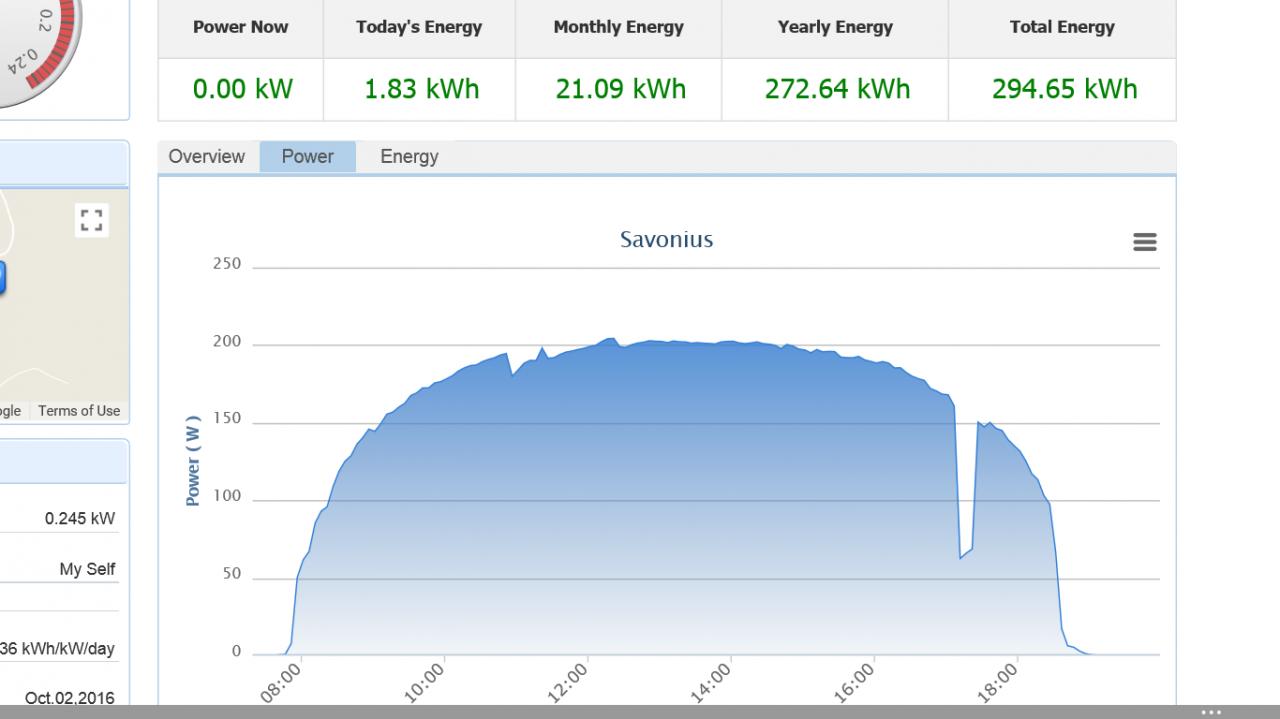Viewport: 1280px width, 719px height.
Task: Click Monthly Energy value 21.09 kWh
Action: coord(620,89)
